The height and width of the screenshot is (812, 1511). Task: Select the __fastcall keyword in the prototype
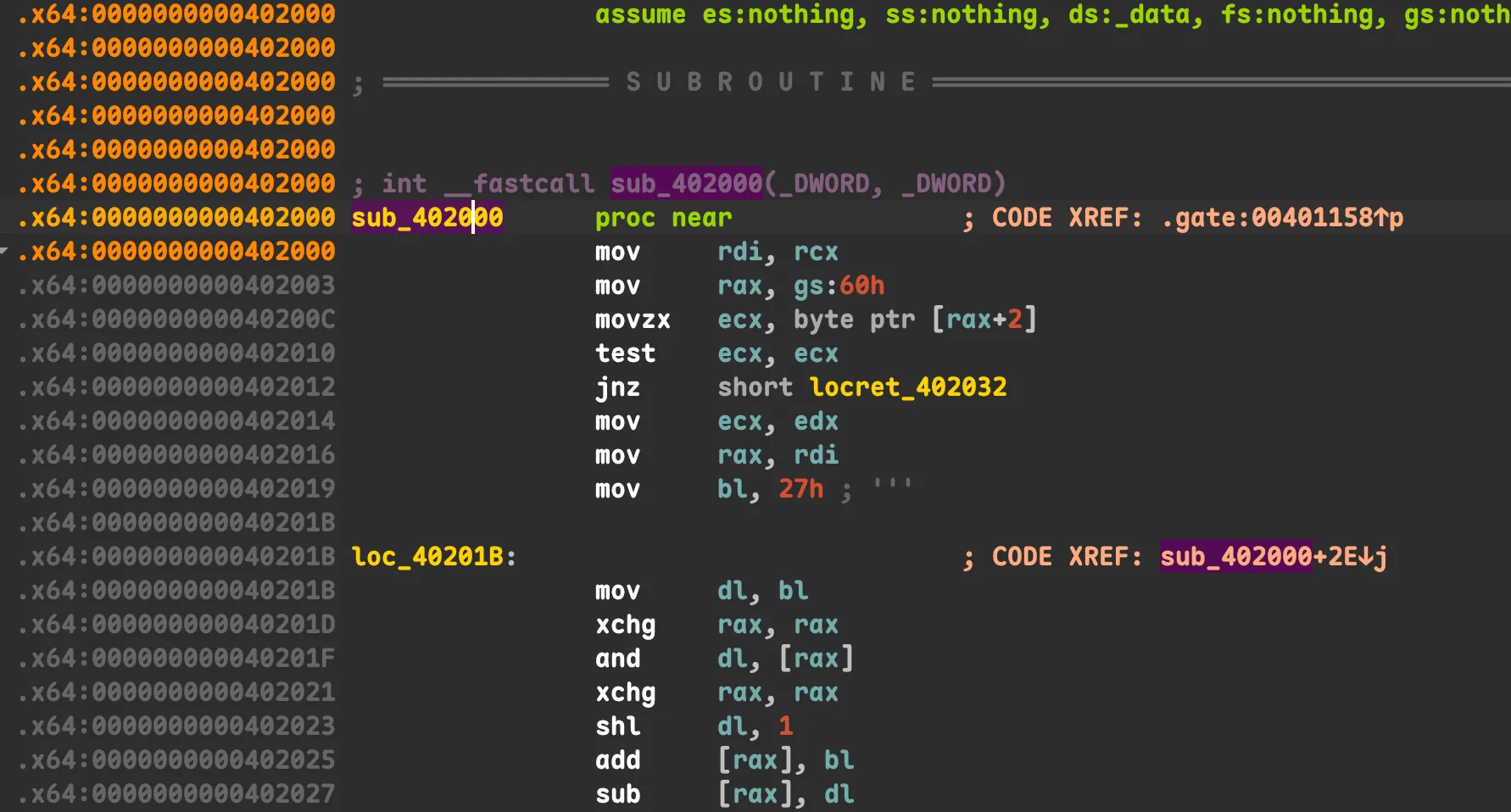pyautogui.click(x=519, y=184)
